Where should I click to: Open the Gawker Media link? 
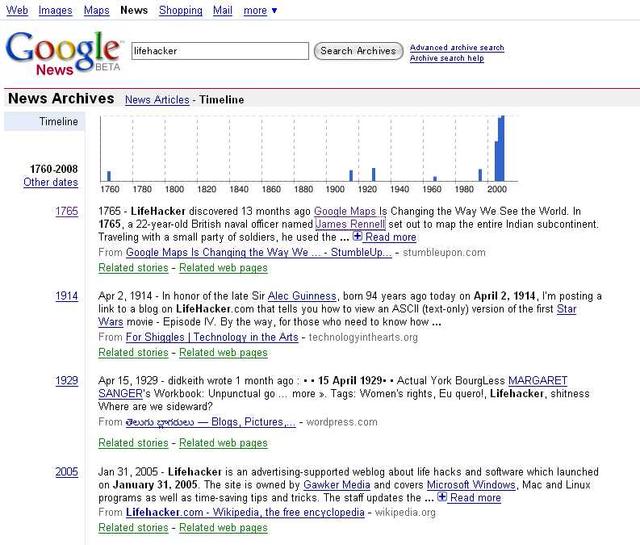tap(337, 485)
